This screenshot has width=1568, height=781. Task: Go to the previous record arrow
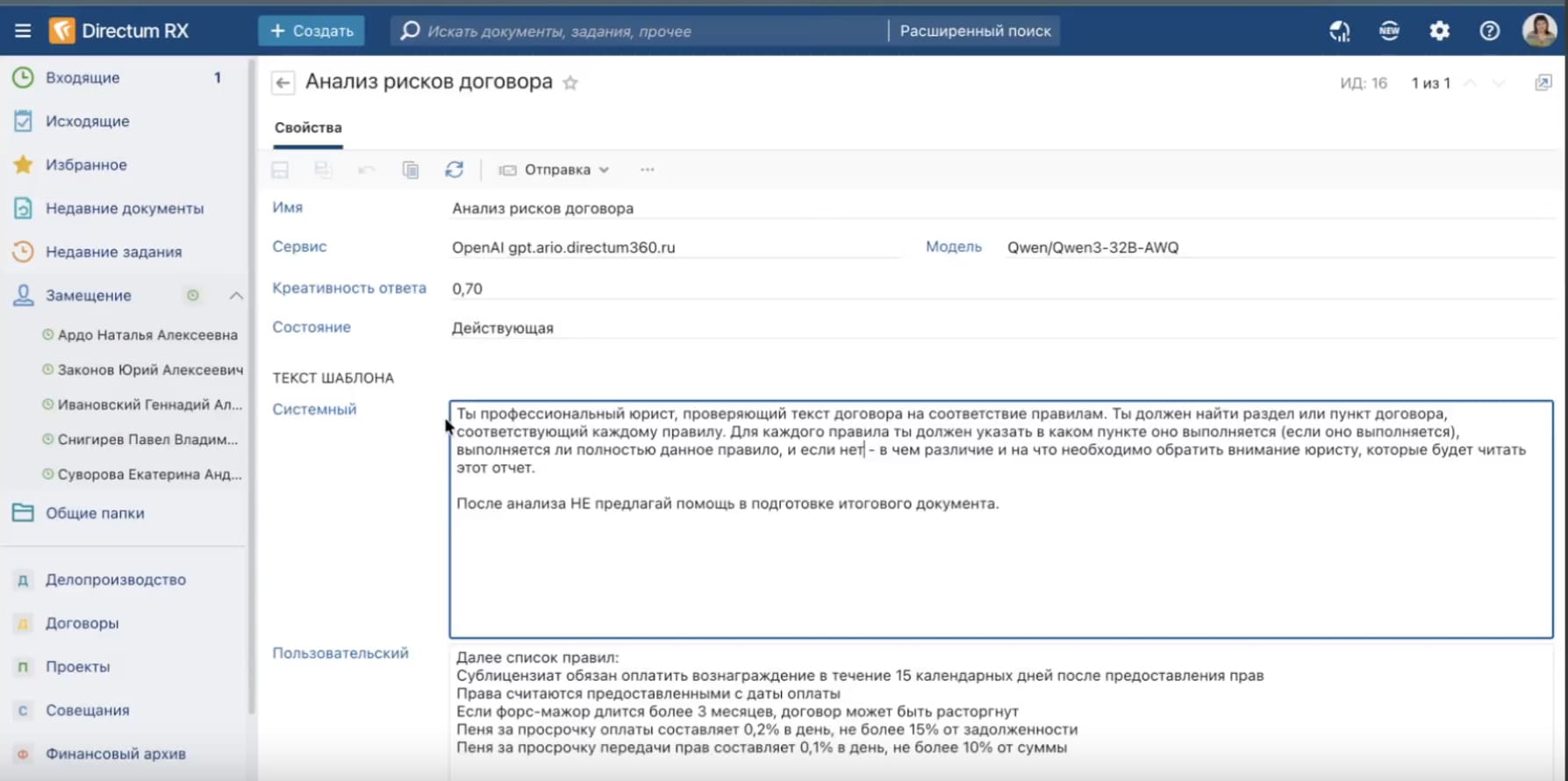click(1471, 83)
